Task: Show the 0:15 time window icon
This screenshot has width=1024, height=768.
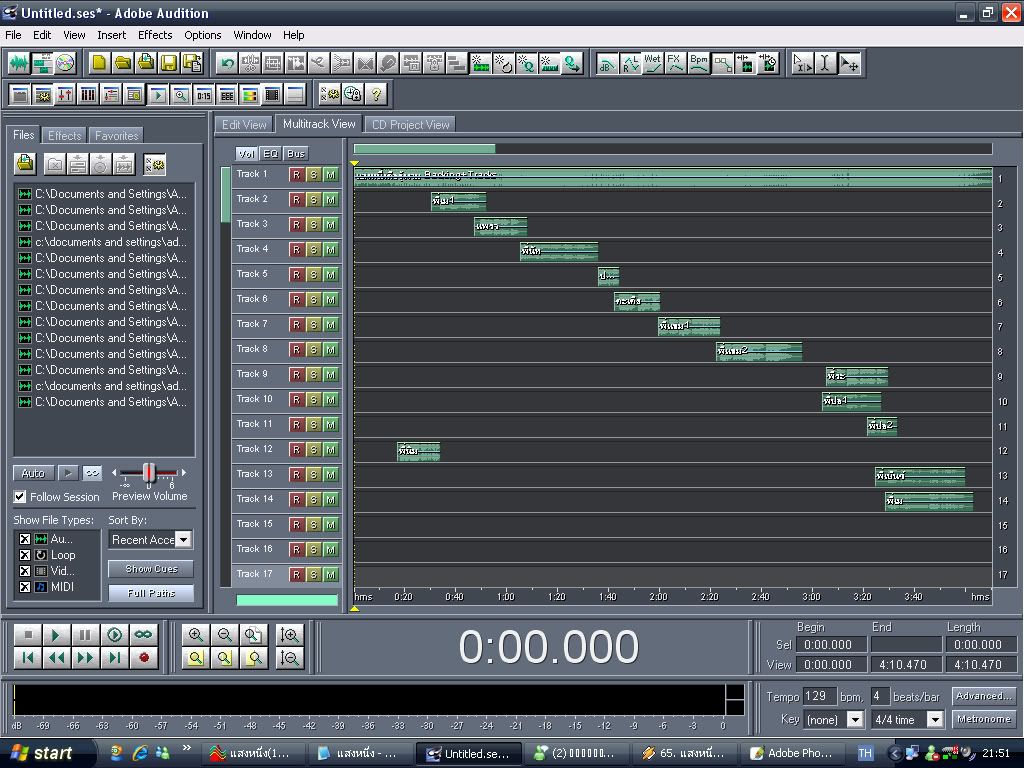Action: click(x=204, y=95)
